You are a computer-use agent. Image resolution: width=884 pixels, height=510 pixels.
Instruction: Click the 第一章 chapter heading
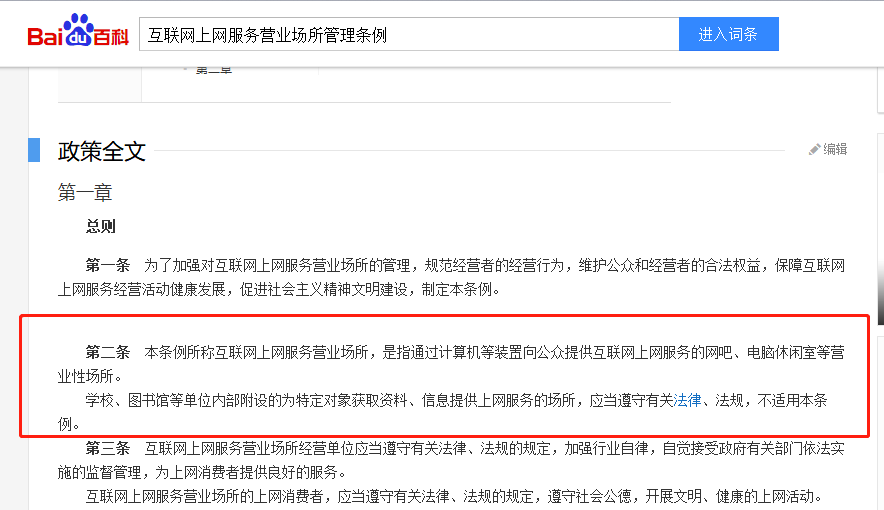pyautogui.click(x=85, y=192)
